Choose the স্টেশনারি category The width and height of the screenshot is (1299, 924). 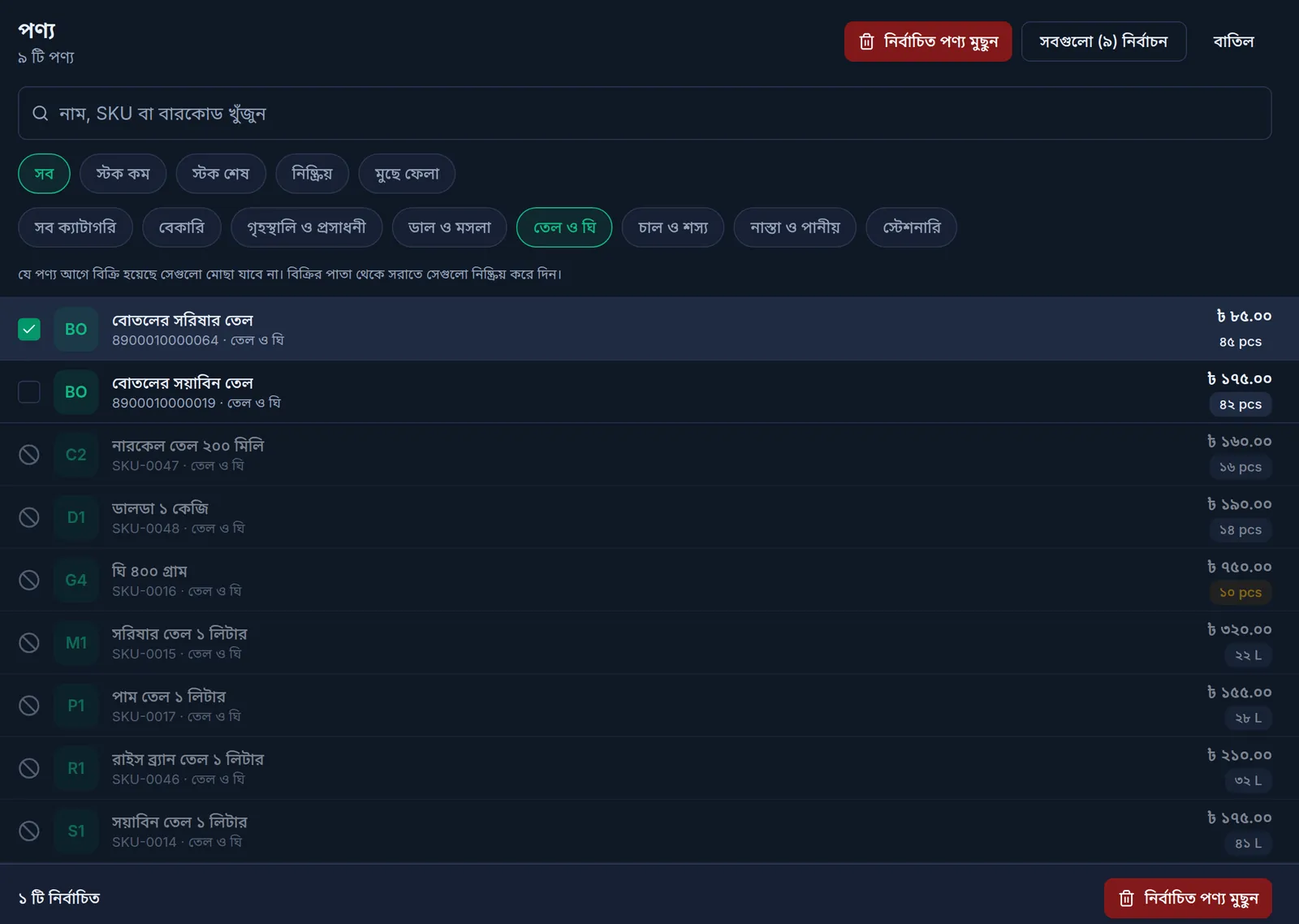[x=911, y=227]
